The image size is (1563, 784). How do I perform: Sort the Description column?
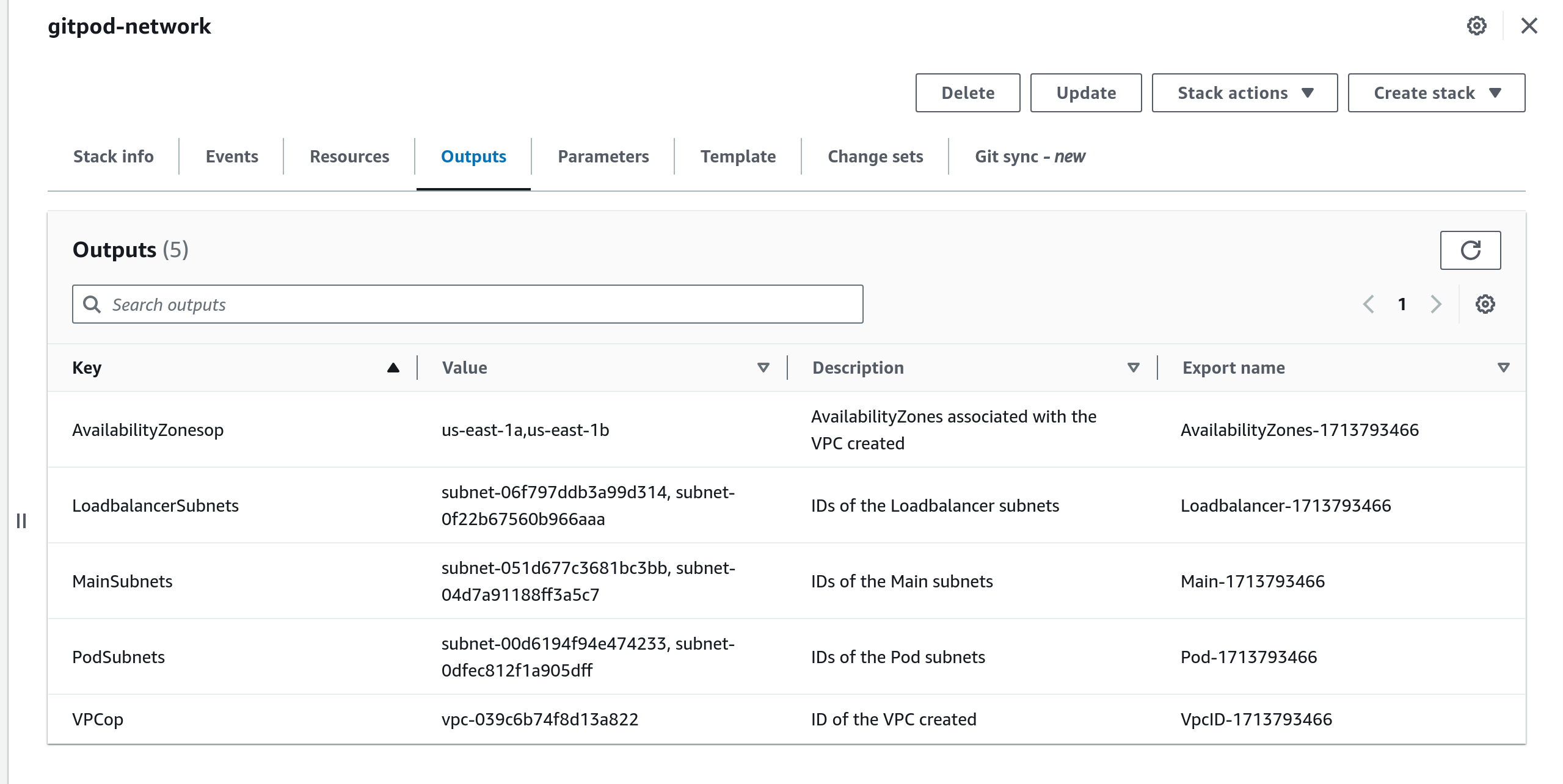click(x=1133, y=368)
